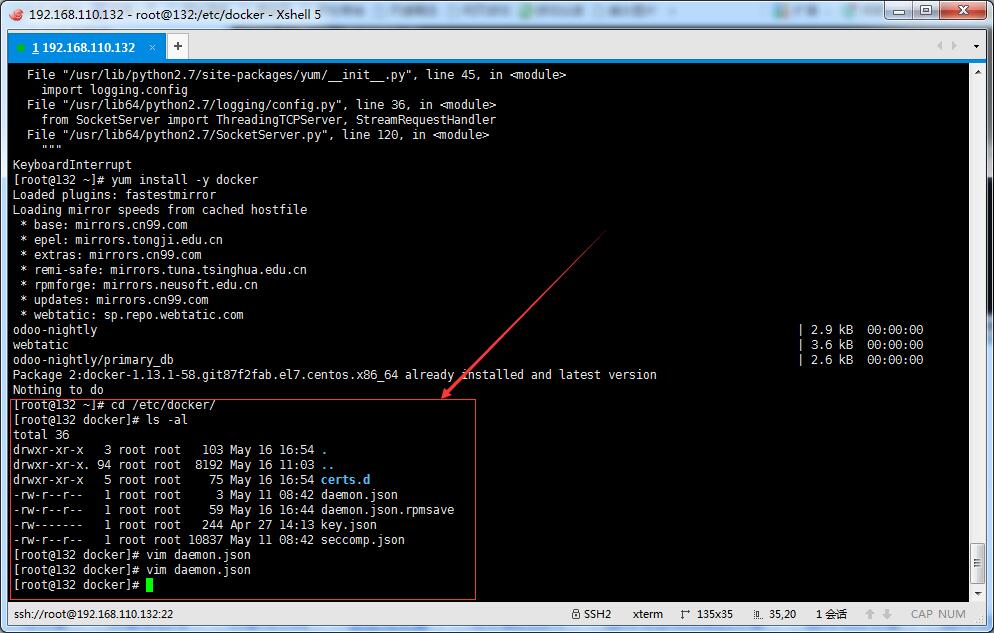Image resolution: width=994 pixels, height=633 pixels.
Task: Click the 'cd /etc/docker/' command line
Action: click(x=114, y=405)
